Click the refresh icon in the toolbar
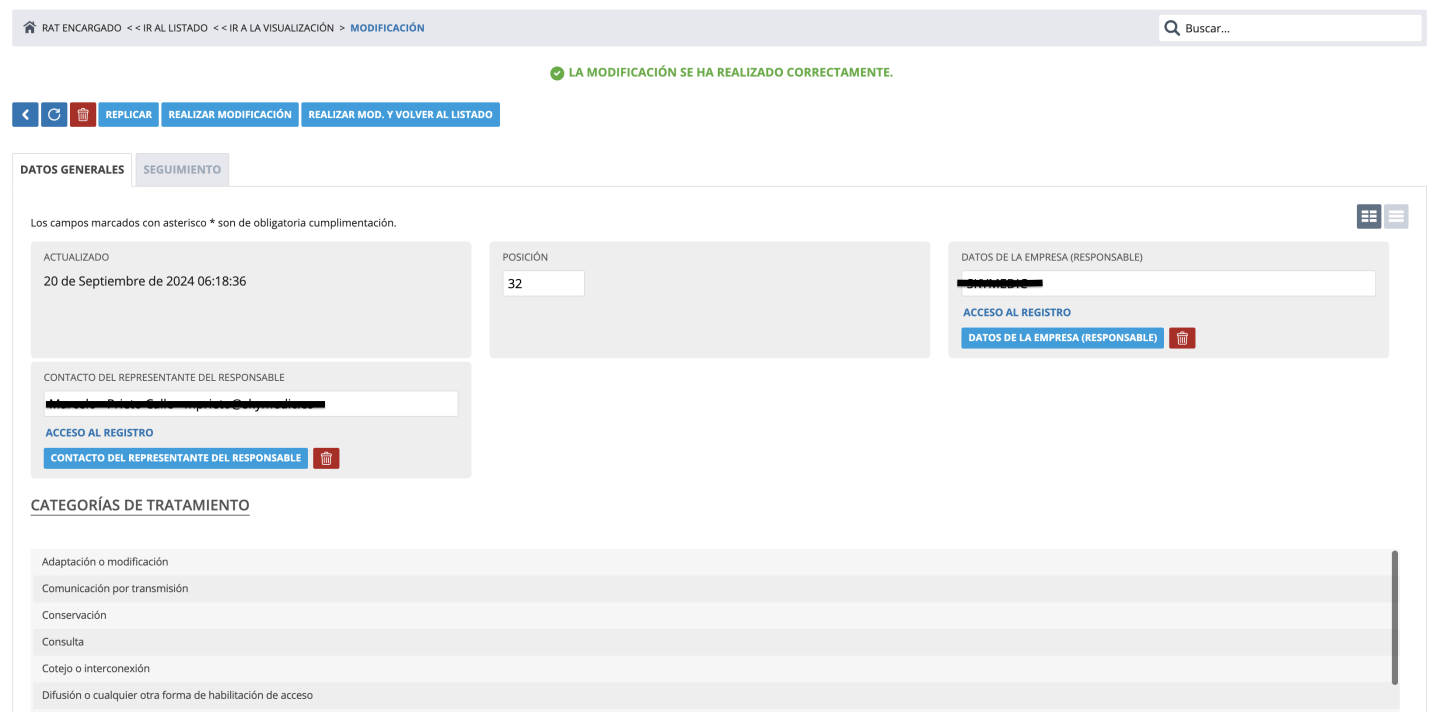 (x=54, y=115)
